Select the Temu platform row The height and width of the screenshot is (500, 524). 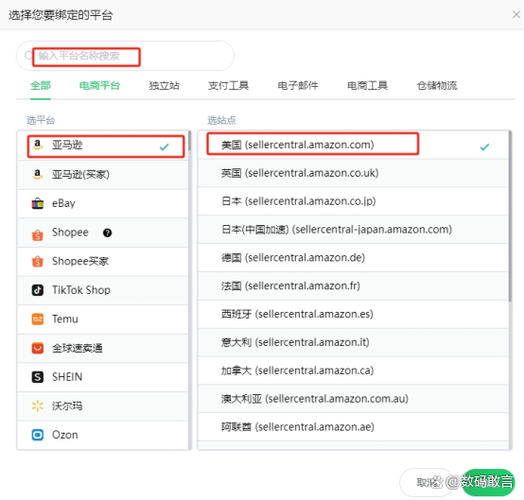(103, 319)
